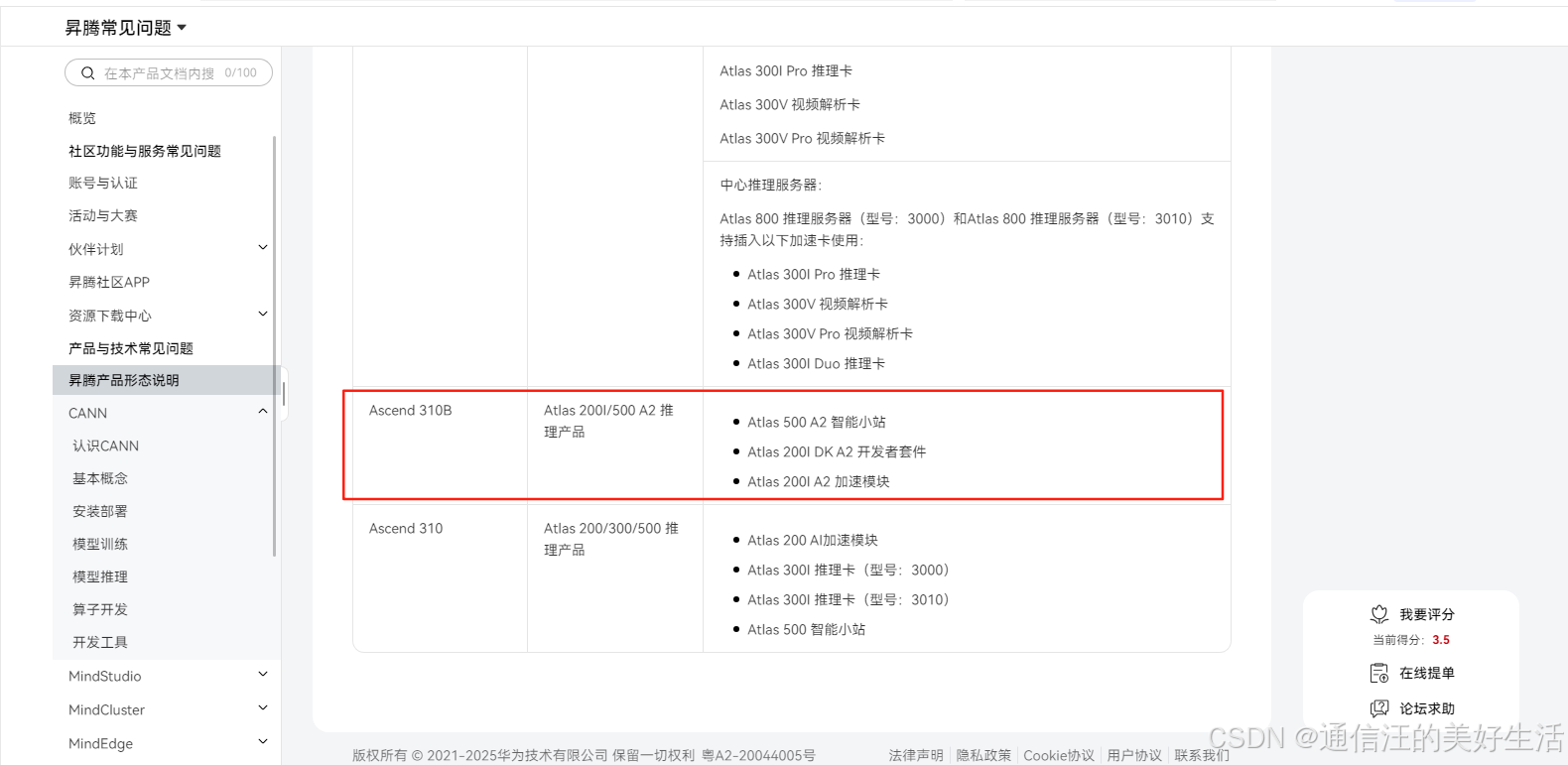The width and height of the screenshot is (1568, 765).
Task: Click Atlas 200 AI加速模块 list item
Action: 813,540
